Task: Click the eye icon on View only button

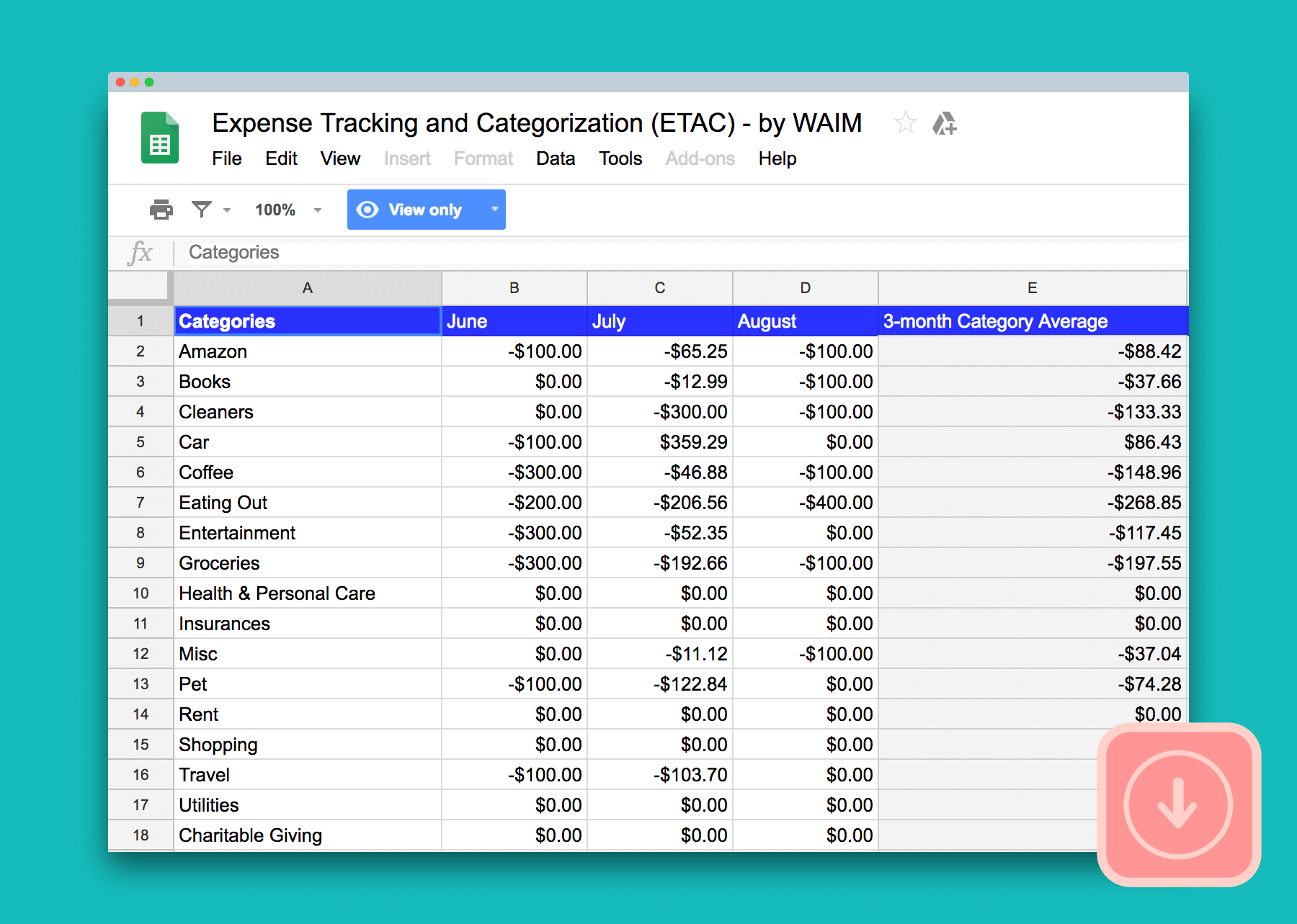Action: tap(367, 210)
